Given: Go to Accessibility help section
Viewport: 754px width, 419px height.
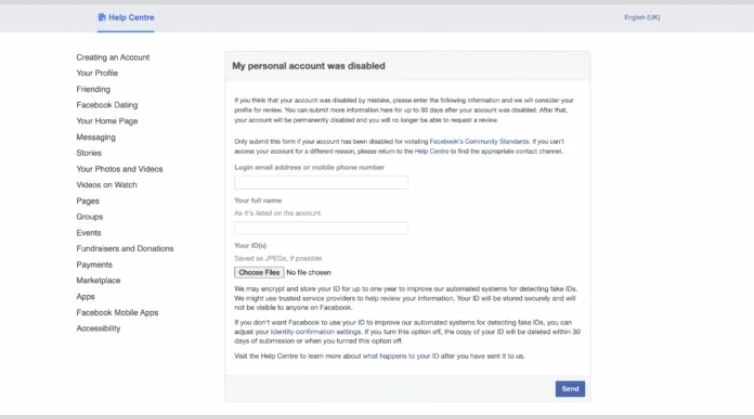Looking at the screenshot, I should click(x=99, y=329).
